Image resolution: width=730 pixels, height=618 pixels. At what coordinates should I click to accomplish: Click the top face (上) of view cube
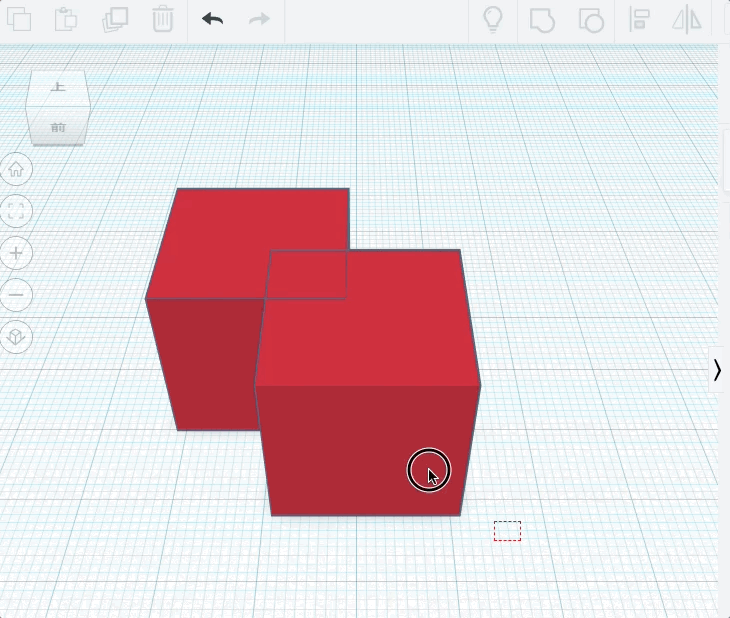(x=58, y=90)
